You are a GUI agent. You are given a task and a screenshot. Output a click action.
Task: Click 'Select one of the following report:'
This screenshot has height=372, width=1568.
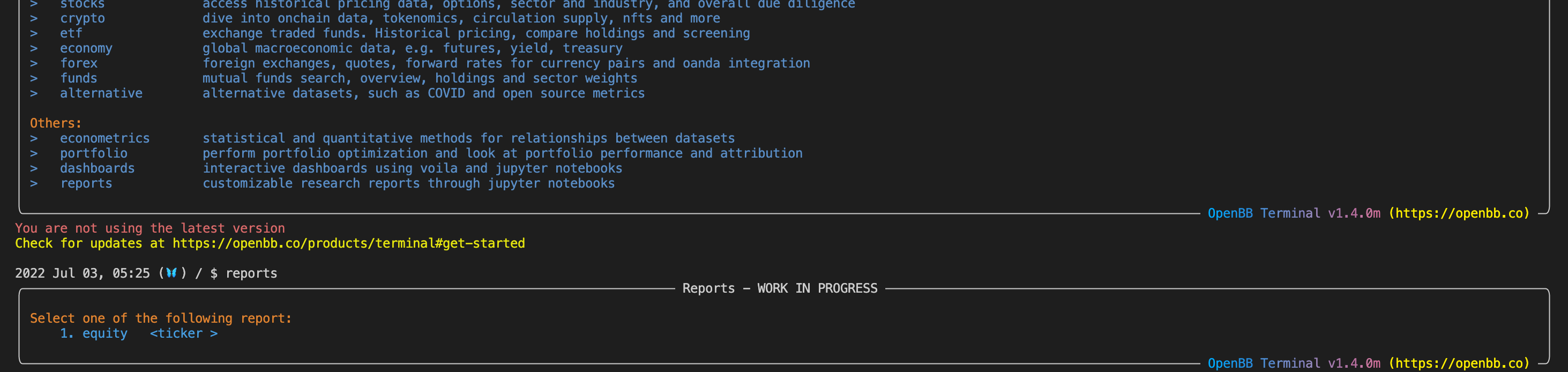[x=161, y=318]
